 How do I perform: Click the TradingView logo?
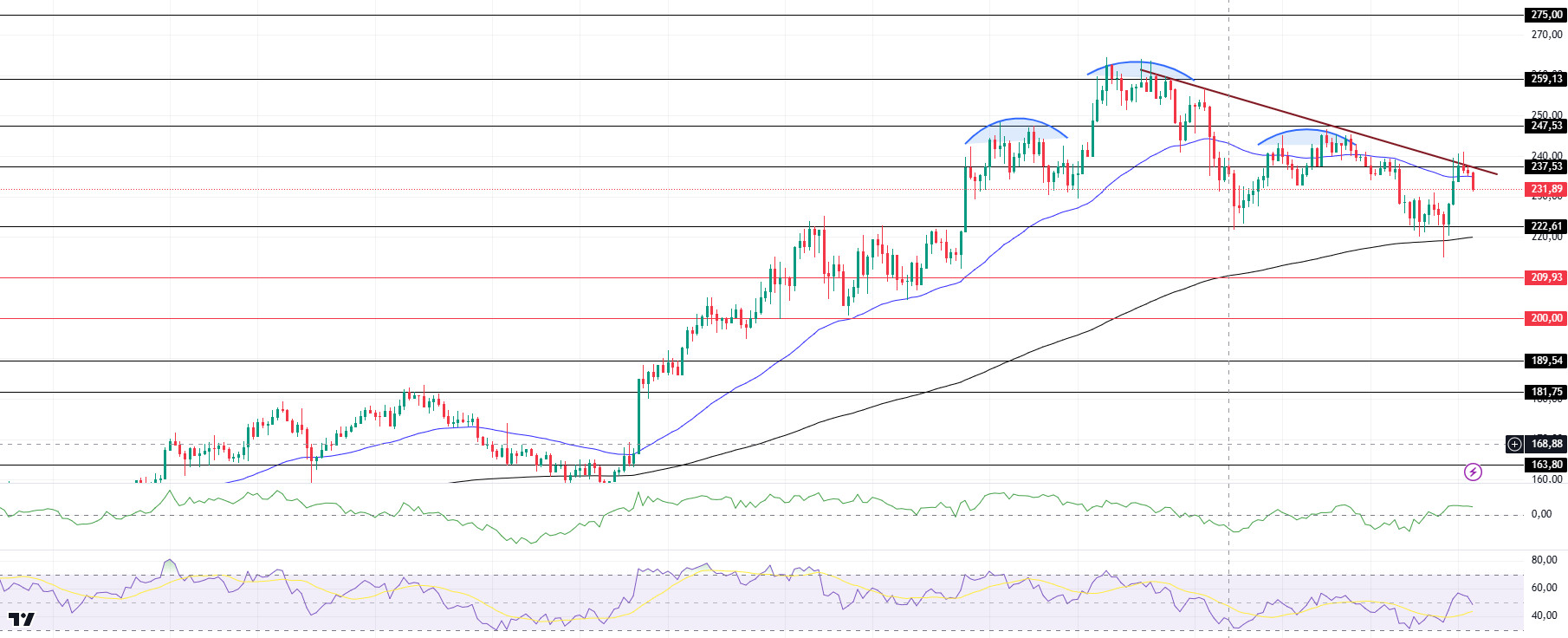point(22,619)
